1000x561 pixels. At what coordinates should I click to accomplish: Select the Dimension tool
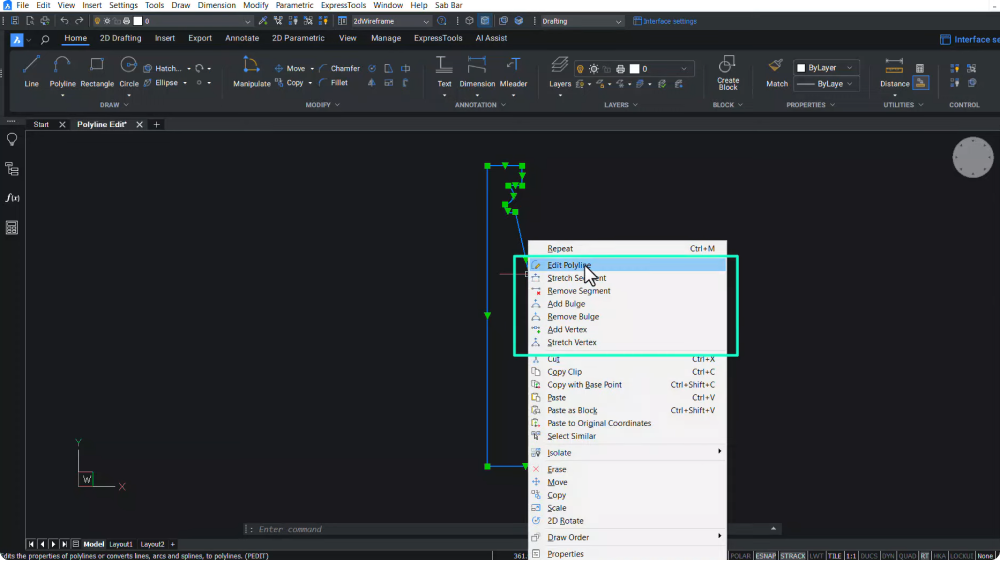pyautogui.click(x=477, y=71)
